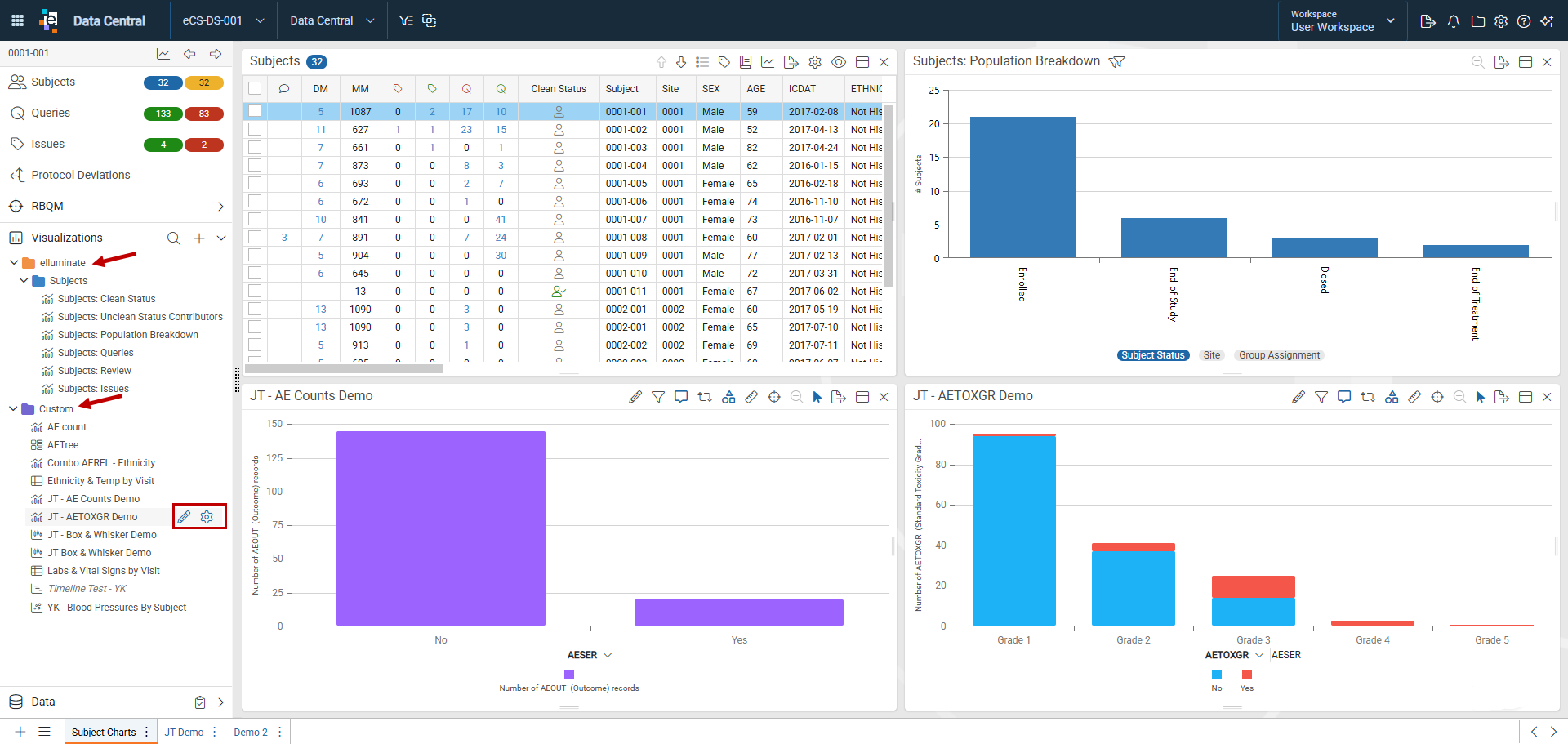The height and width of the screenshot is (744, 1568).
Task: Select the Subject Status chart grouping
Action: [1152, 355]
